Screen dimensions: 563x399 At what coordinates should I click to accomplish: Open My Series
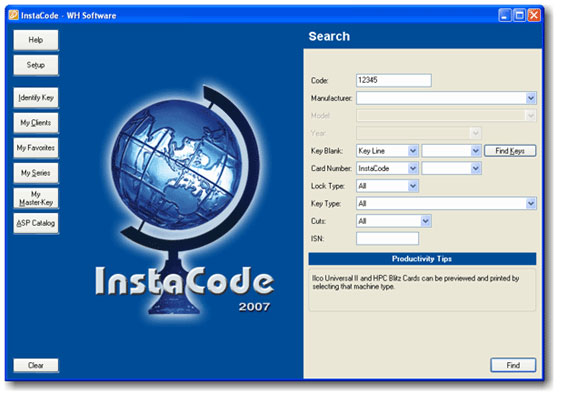[x=36, y=173]
